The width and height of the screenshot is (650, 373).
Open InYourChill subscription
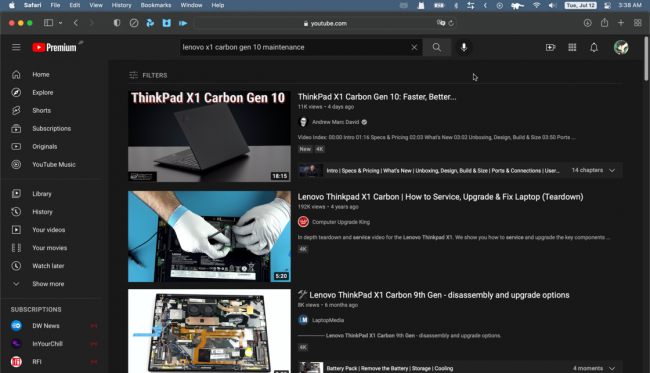tap(47, 344)
